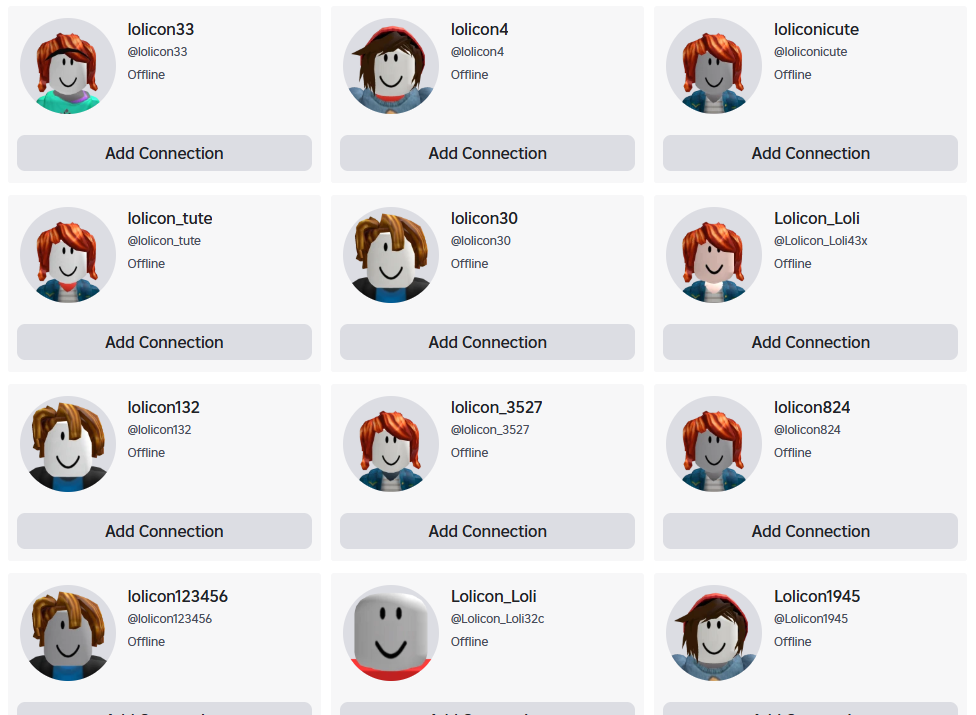Viewport: 976px width, 715px height.
Task: Select the @lolicon_3527 username text
Action: point(490,430)
